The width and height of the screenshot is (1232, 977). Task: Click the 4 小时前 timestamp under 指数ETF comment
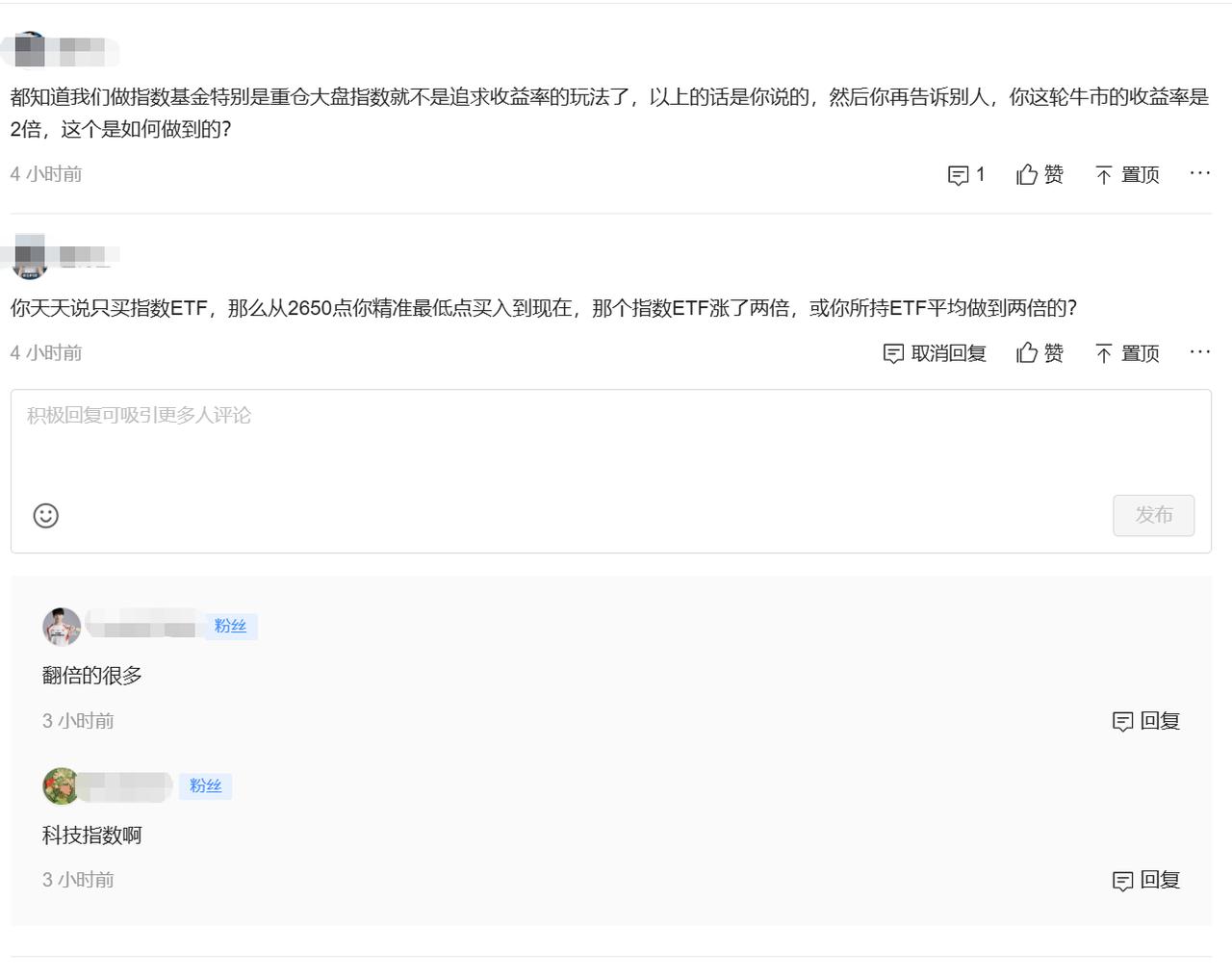pyautogui.click(x=46, y=353)
